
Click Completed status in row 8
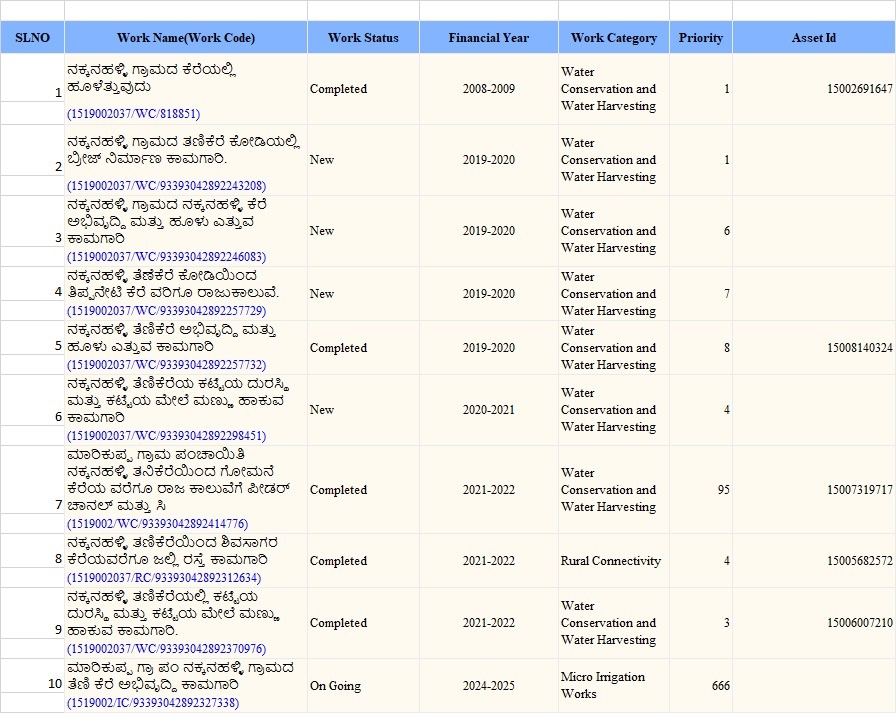(338, 560)
